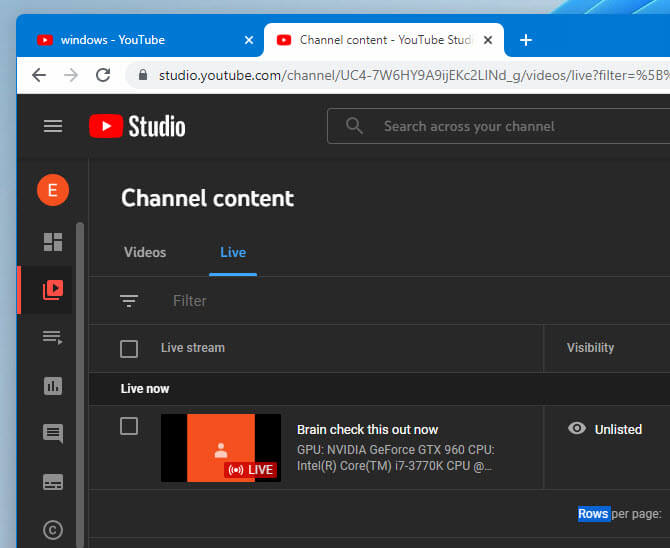Viewport: 670px width, 548px height.
Task: Click the Rows per page label
Action: pyautogui.click(x=620, y=513)
